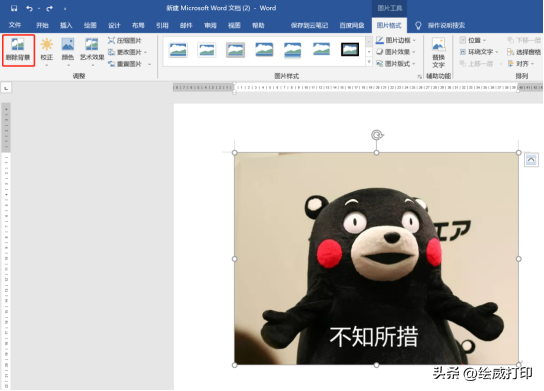Click the Undo icon
Image resolution: width=544 pixels, height=391 pixels.
pyautogui.click(x=29, y=8)
